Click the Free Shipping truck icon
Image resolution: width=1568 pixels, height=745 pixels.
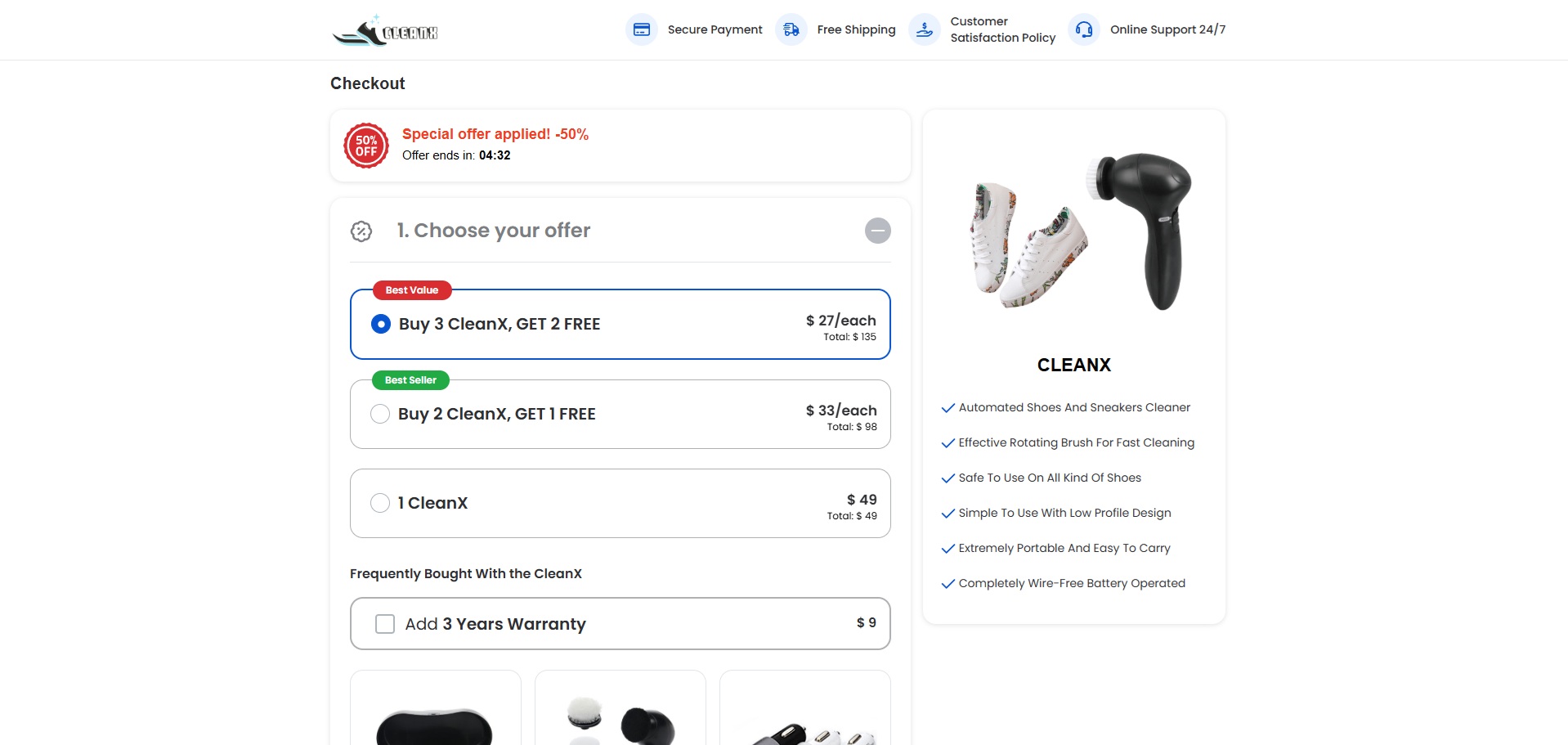791,29
